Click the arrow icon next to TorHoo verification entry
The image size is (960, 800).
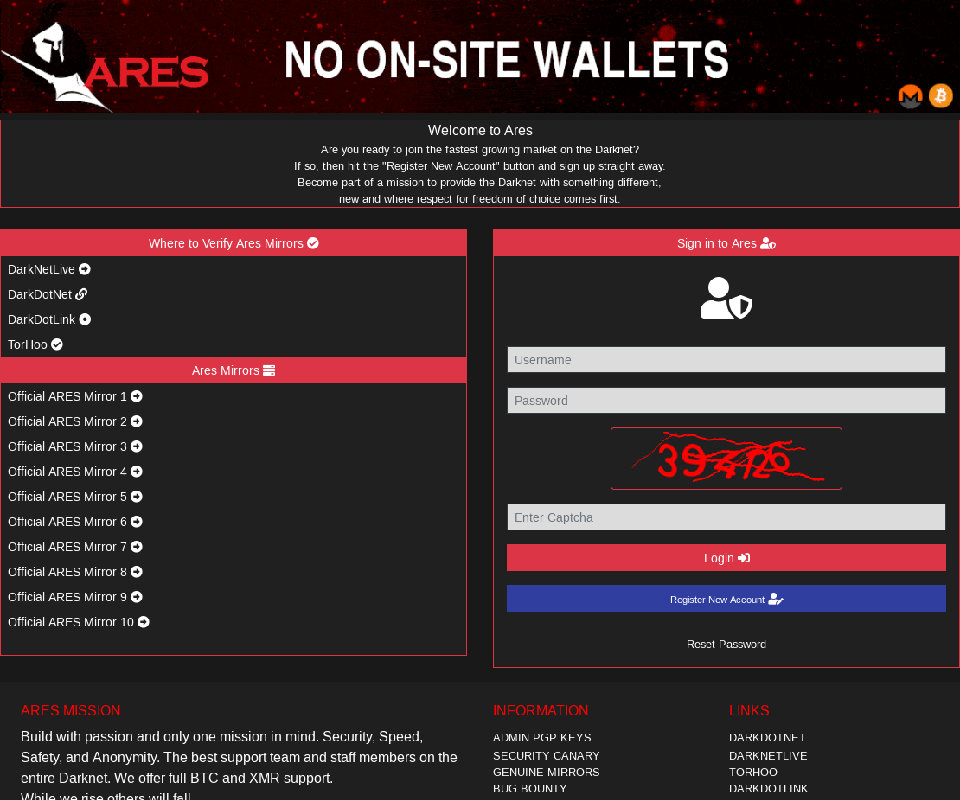pos(55,344)
